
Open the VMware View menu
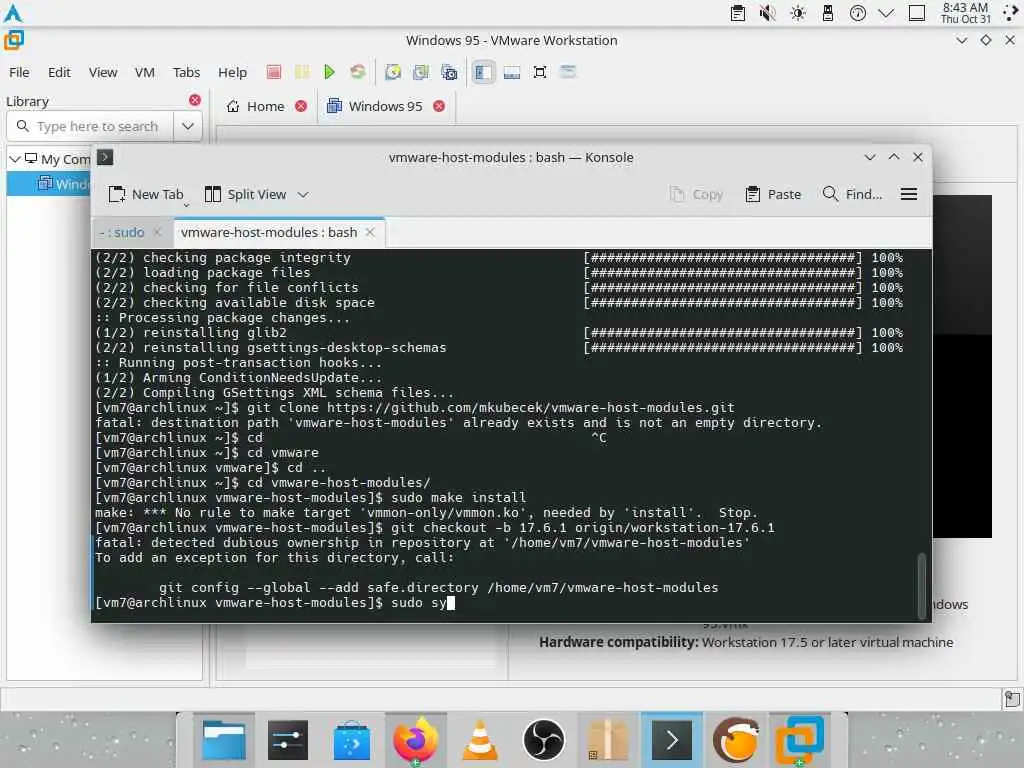point(103,72)
